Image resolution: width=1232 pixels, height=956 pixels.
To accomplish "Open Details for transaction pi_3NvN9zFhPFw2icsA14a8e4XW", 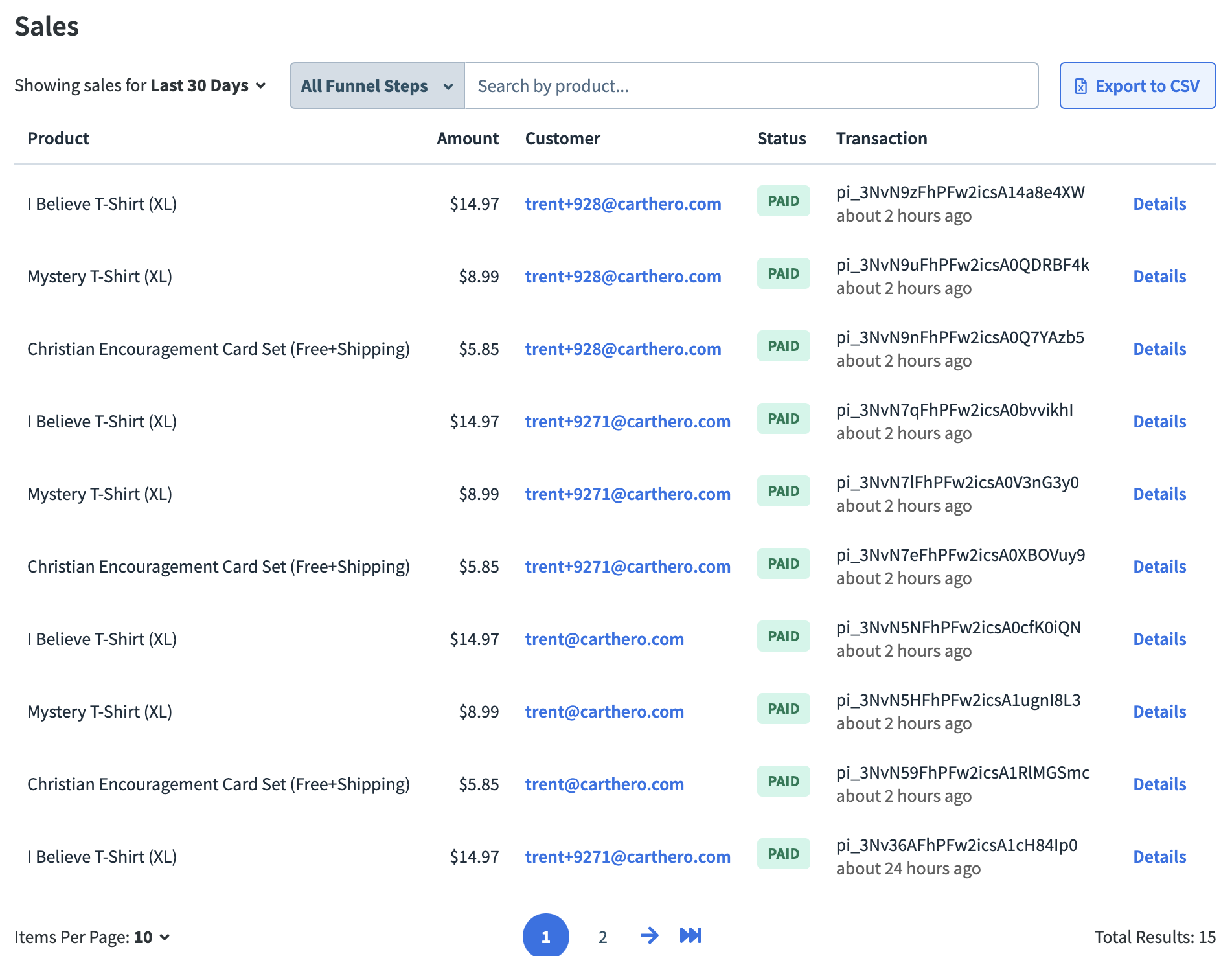I will [1159, 204].
